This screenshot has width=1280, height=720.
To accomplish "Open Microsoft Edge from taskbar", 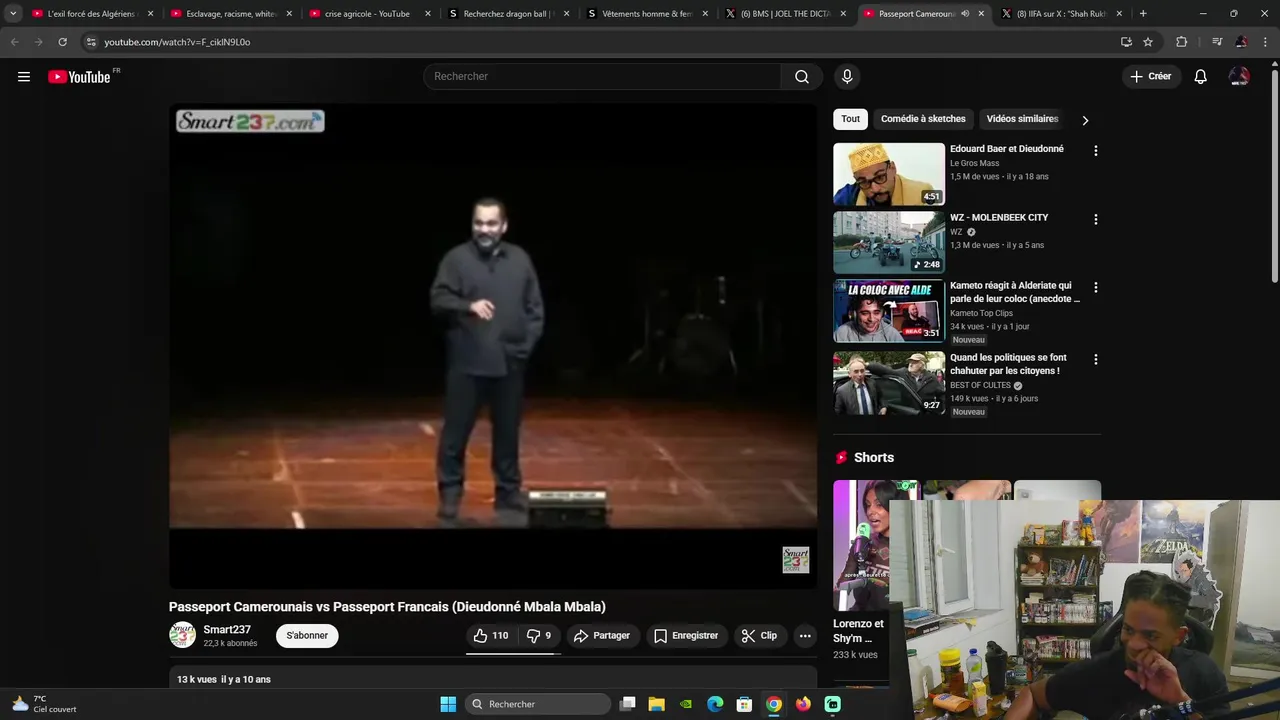I will [715, 704].
